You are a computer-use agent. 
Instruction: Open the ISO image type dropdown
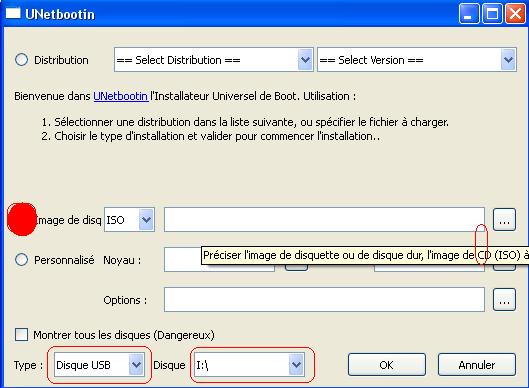pyautogui.click(x=130, y=220)
